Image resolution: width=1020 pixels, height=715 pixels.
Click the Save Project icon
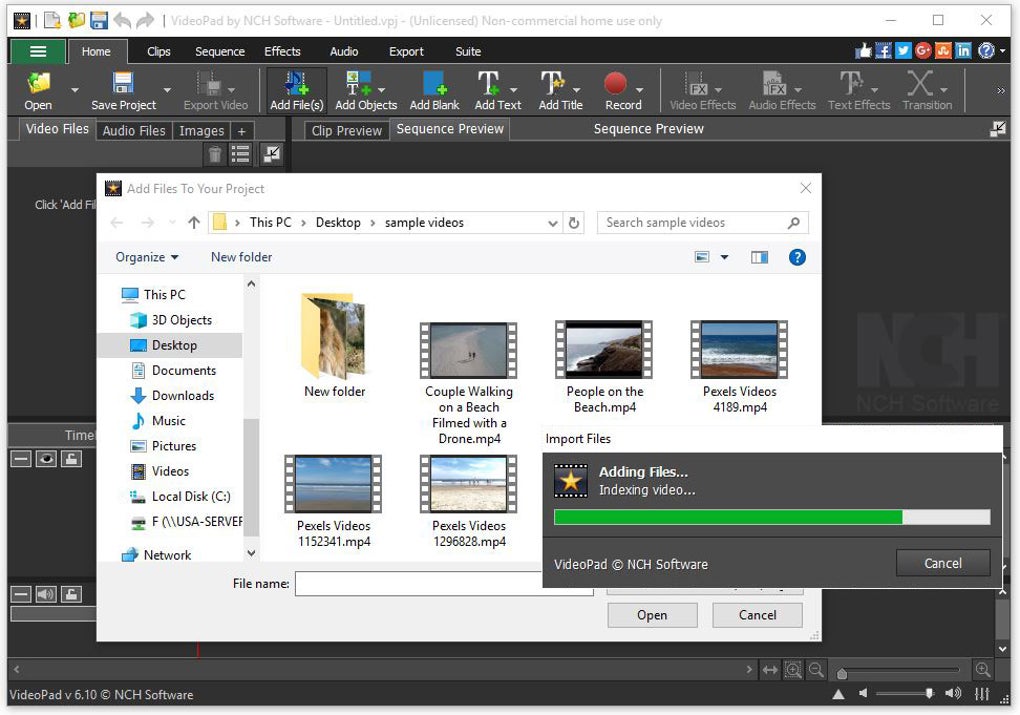pyautogui.click(x=123, y=84)
